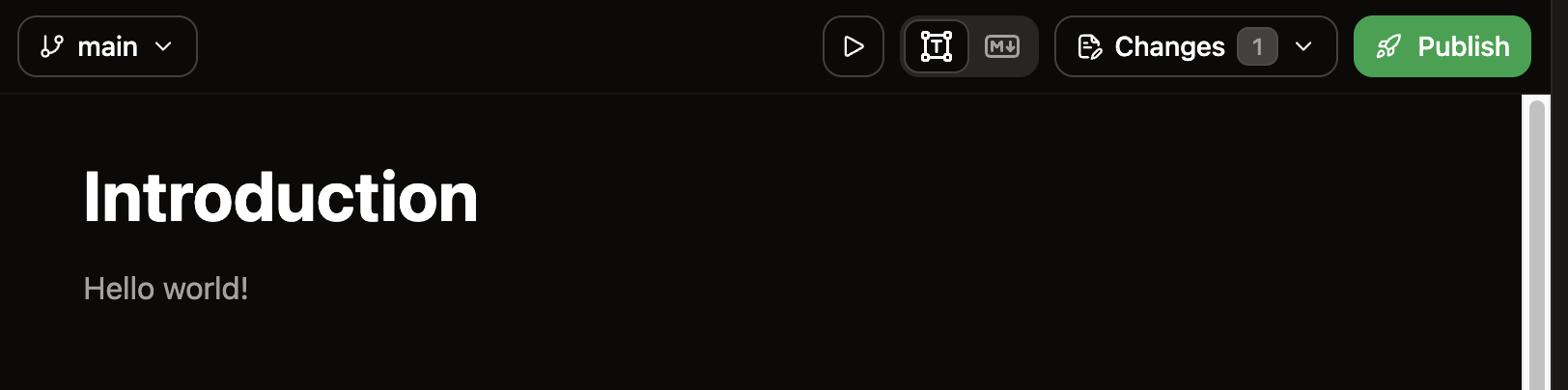The height and width of the screenshot is (390, 1568).
Task: Click the changes count badge
Action: (x=1257, y=46)
